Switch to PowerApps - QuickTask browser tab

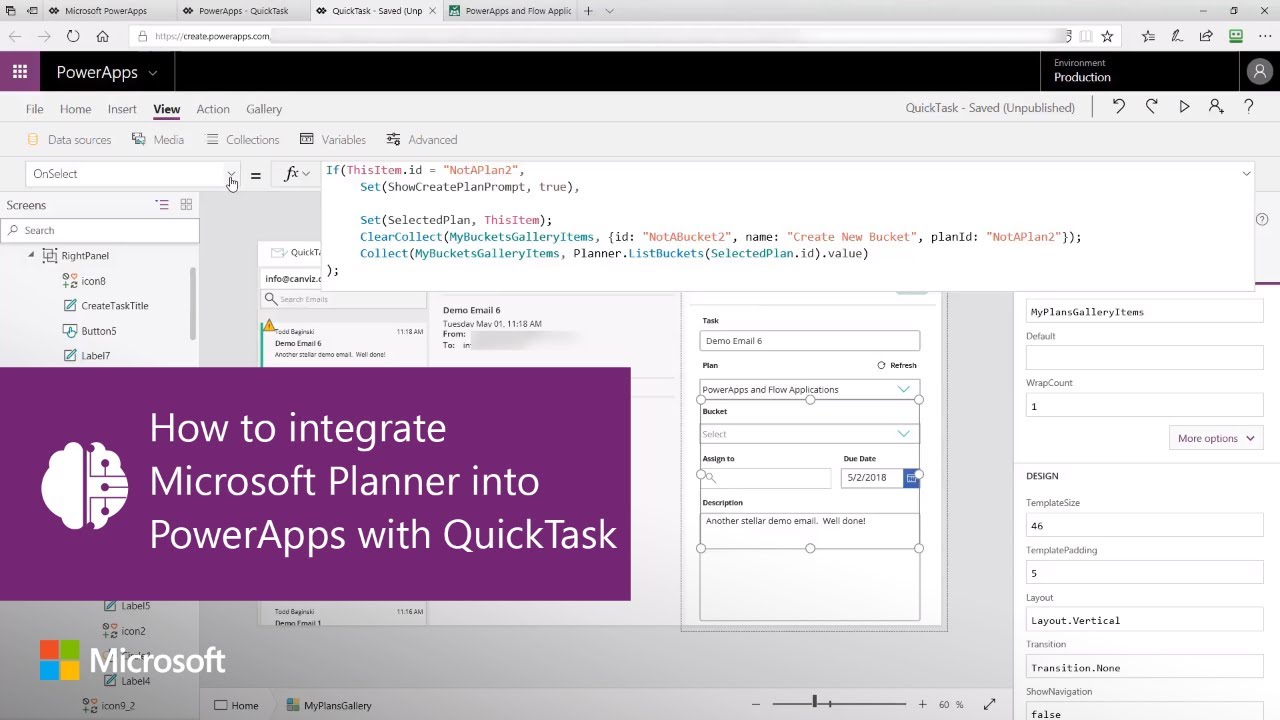(241, 11)
